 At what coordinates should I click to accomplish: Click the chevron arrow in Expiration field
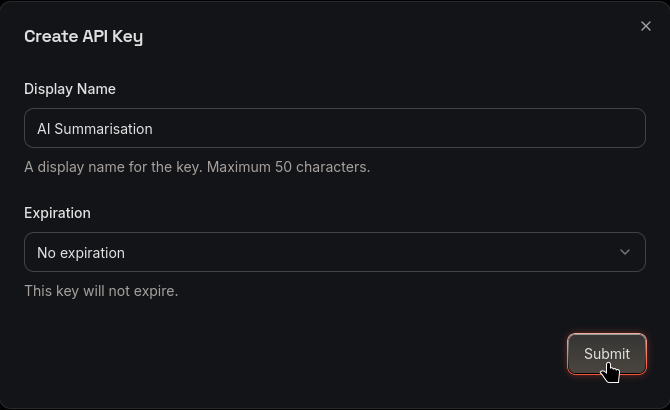tap(625, 252)
